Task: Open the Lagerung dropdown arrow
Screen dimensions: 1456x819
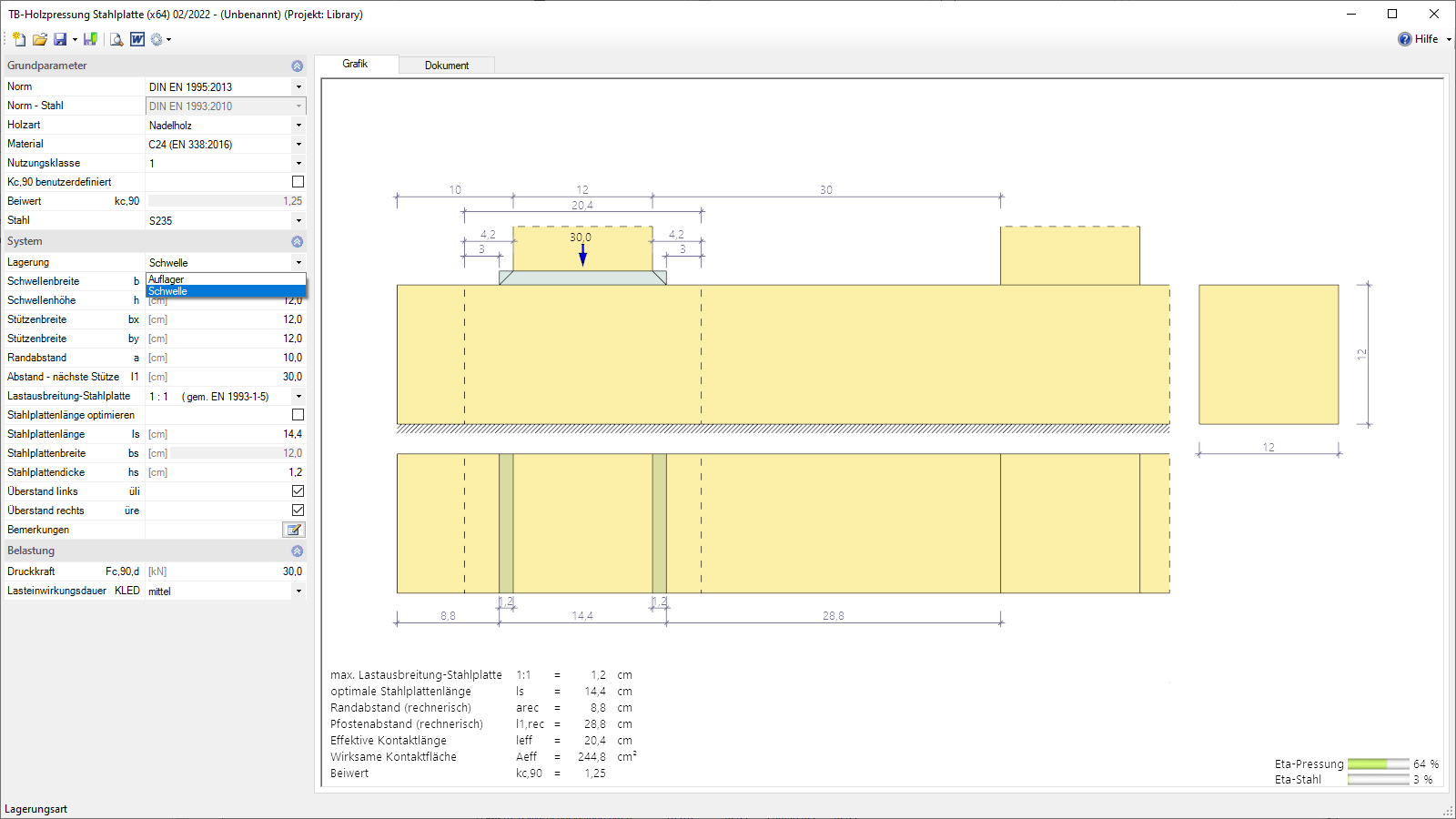Action: 298,263
